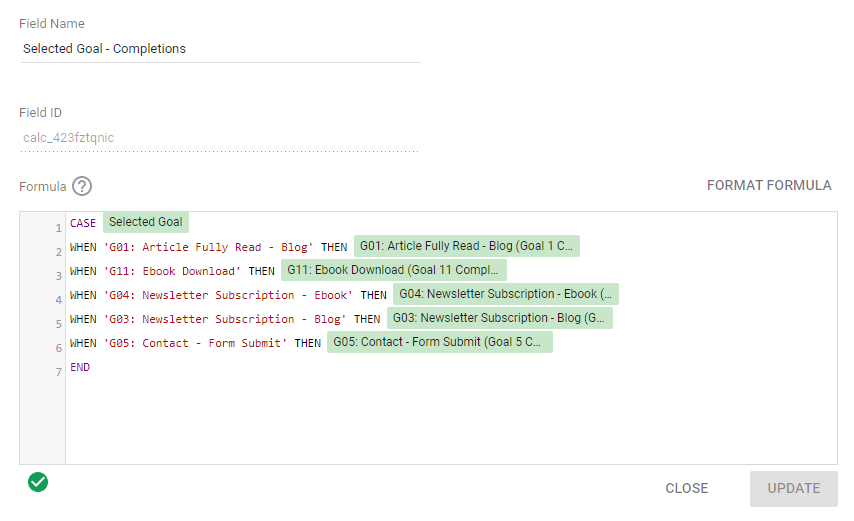The height and width of the screenshot is (521, 854).
Task: Select the G05 Contact Form Submit chip
Action: (x=440, y=342)
